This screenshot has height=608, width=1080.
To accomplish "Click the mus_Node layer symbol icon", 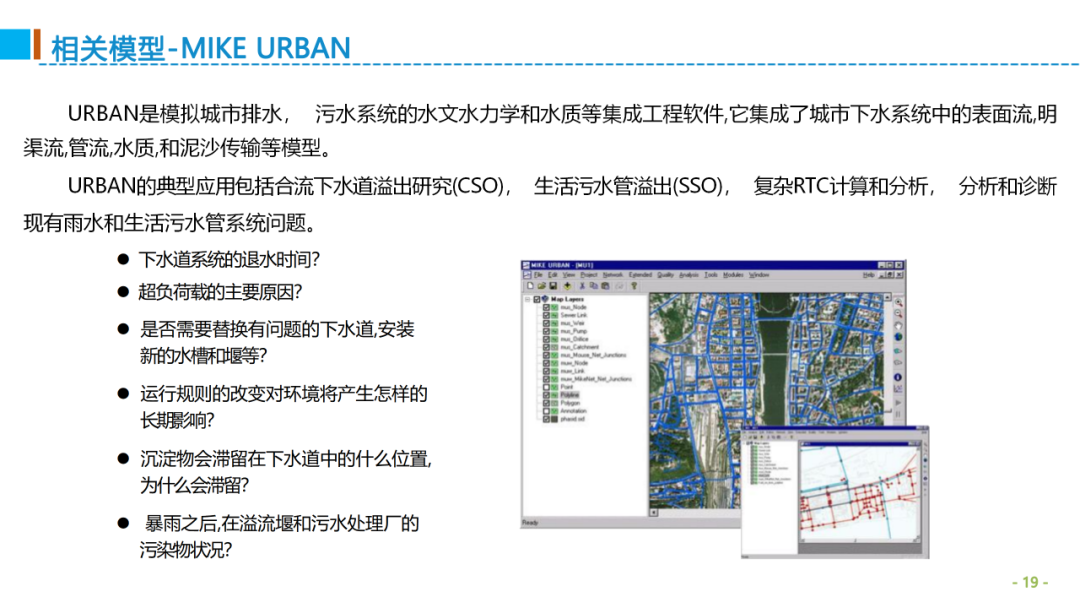I will click(554, 307).
